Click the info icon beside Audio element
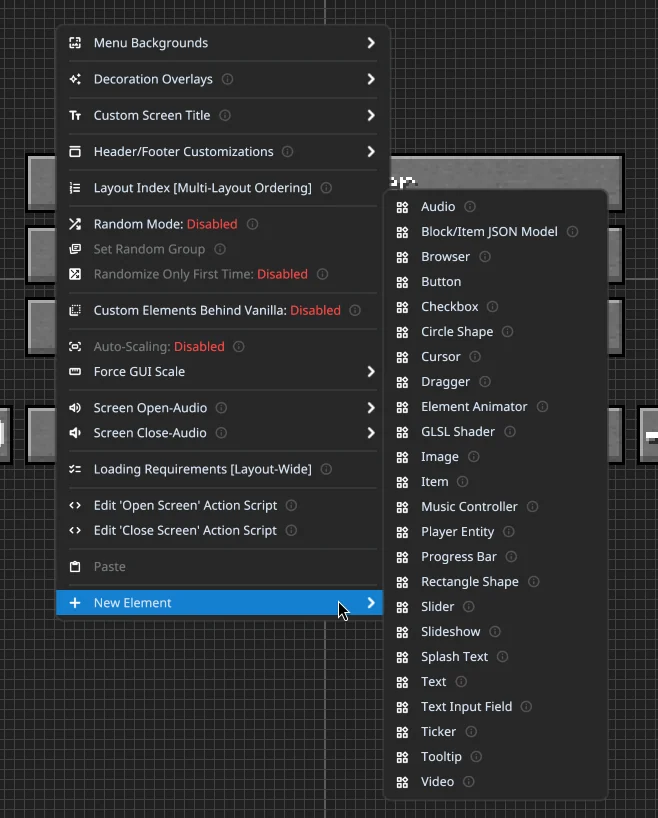 (x=470, y=207)
